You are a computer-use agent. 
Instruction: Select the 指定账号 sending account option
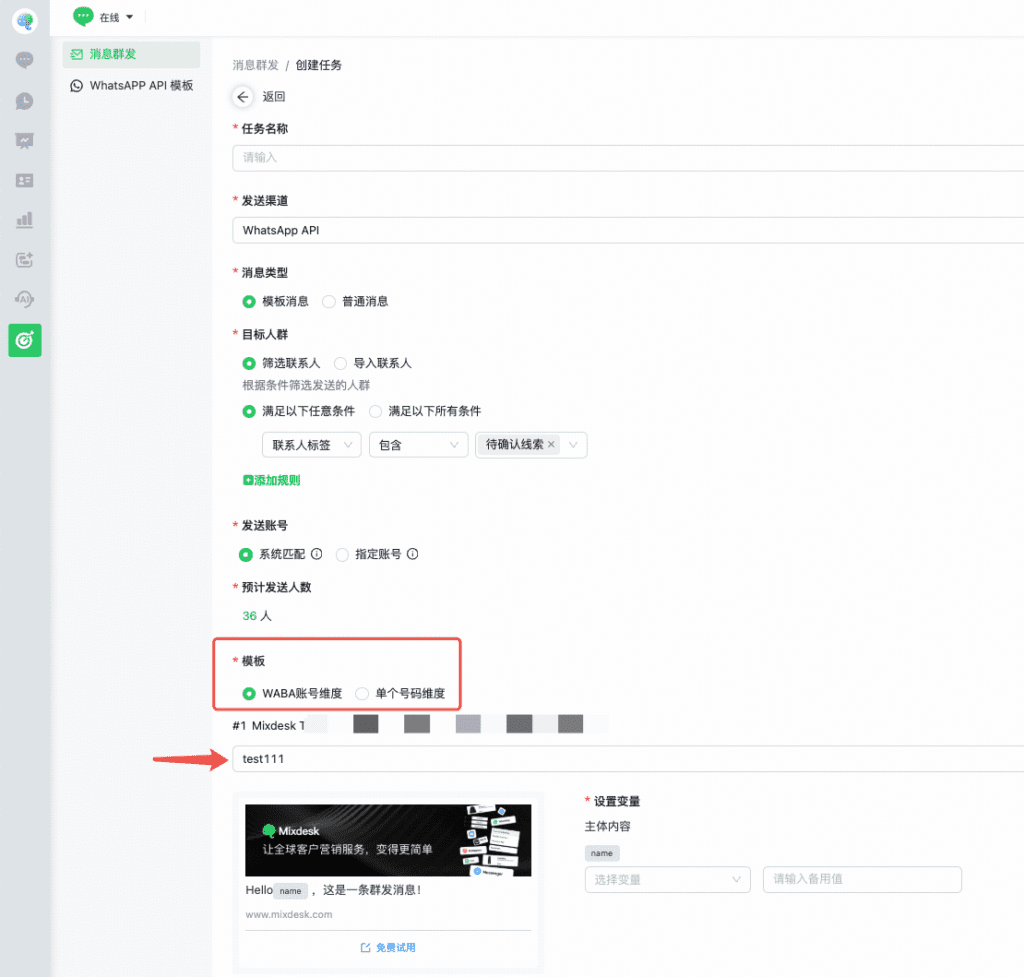(x=343, y=554)
